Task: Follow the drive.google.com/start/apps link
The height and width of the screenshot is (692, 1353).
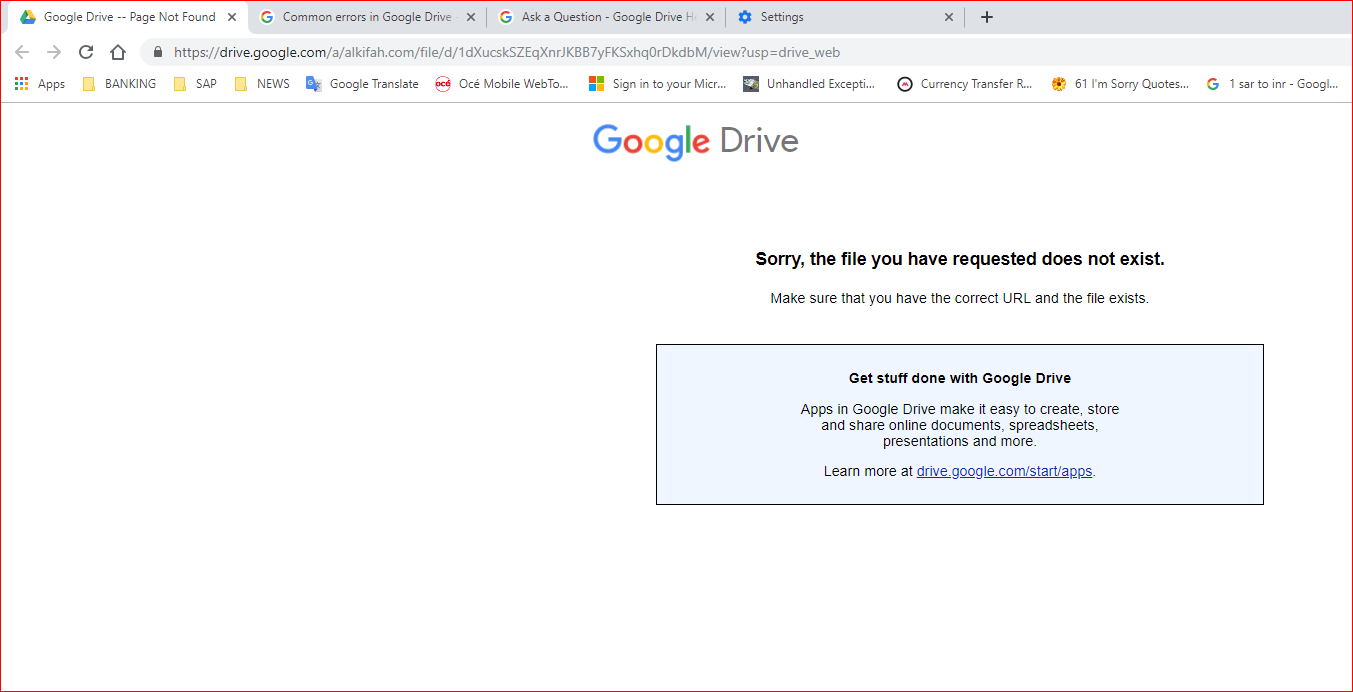Action: click(1004, 471)
